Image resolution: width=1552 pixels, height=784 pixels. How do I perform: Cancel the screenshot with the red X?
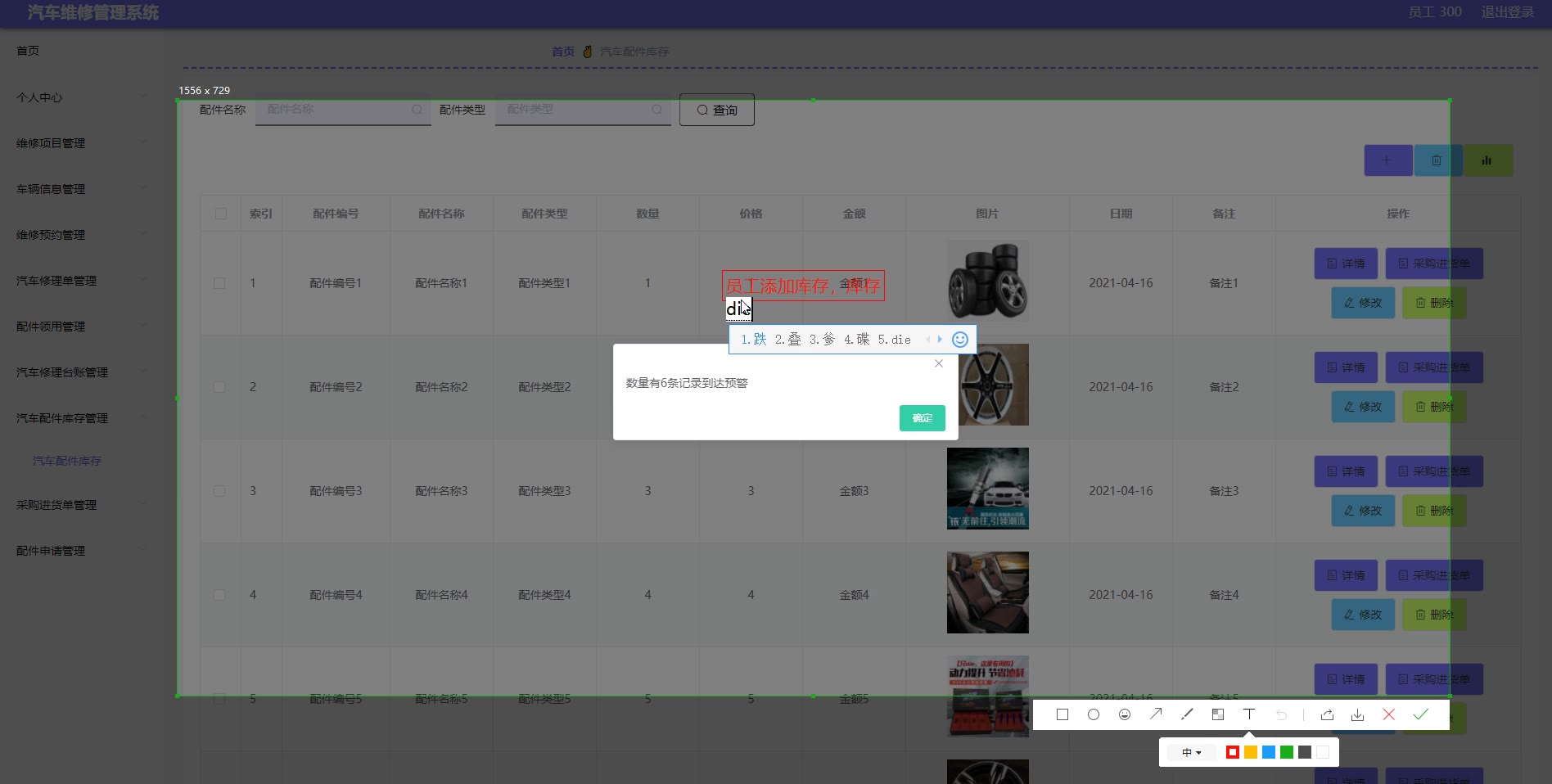click(1389, 714)
